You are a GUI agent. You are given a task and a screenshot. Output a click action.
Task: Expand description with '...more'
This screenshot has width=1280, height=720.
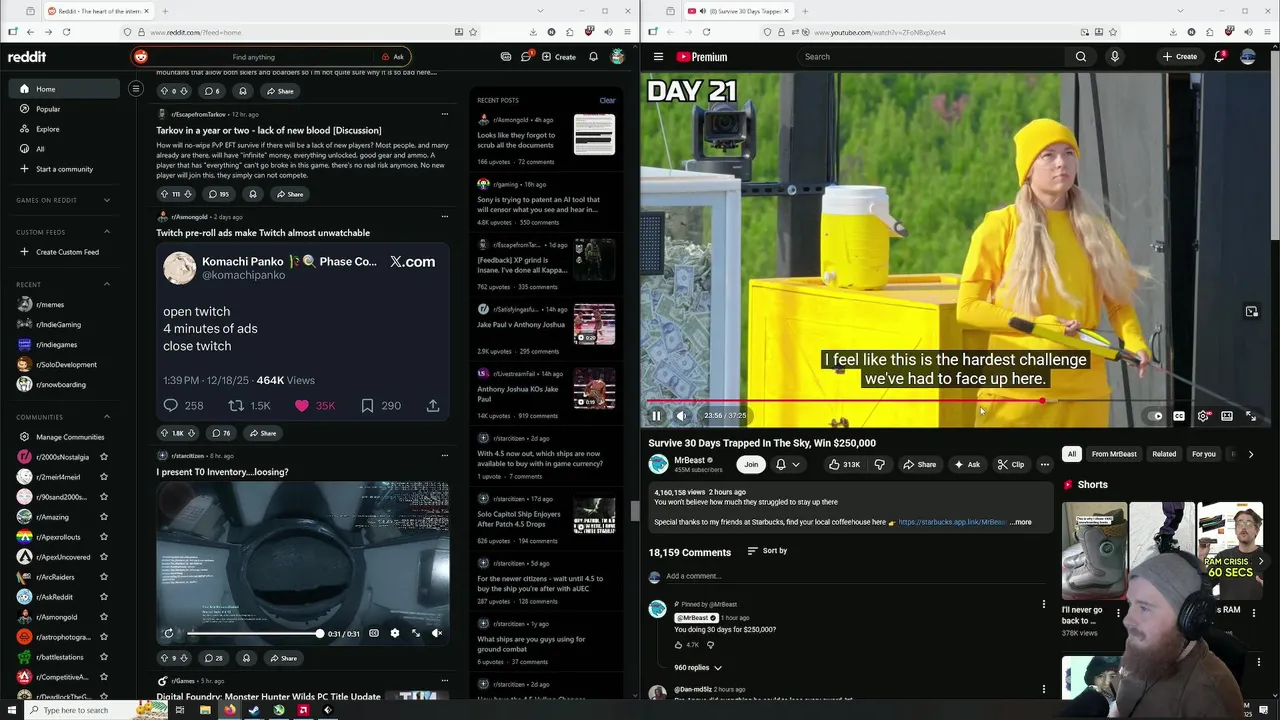pos(1021,522)
